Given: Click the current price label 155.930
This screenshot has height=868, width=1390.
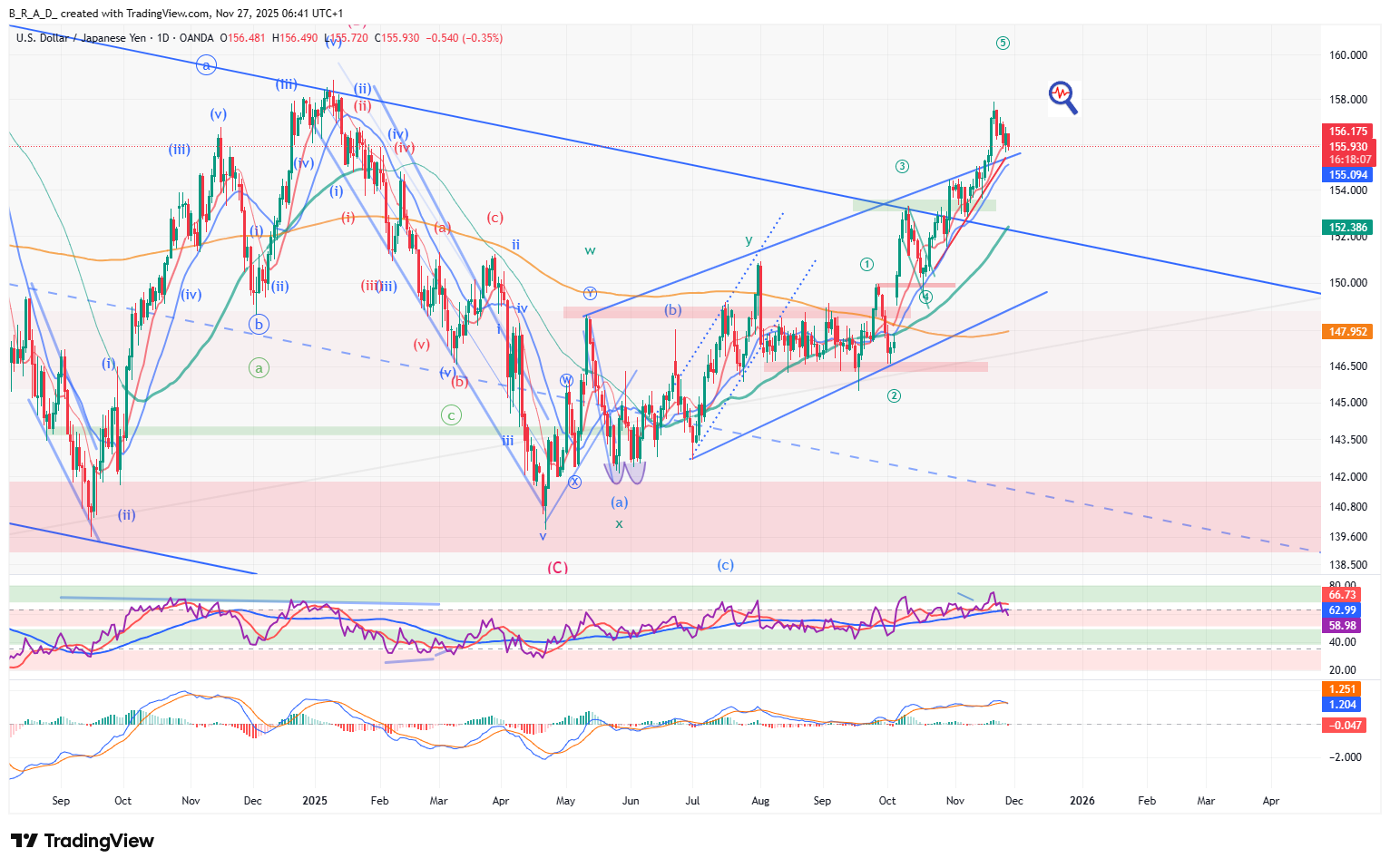Looking at the screenshot, I should point(1348,146).
